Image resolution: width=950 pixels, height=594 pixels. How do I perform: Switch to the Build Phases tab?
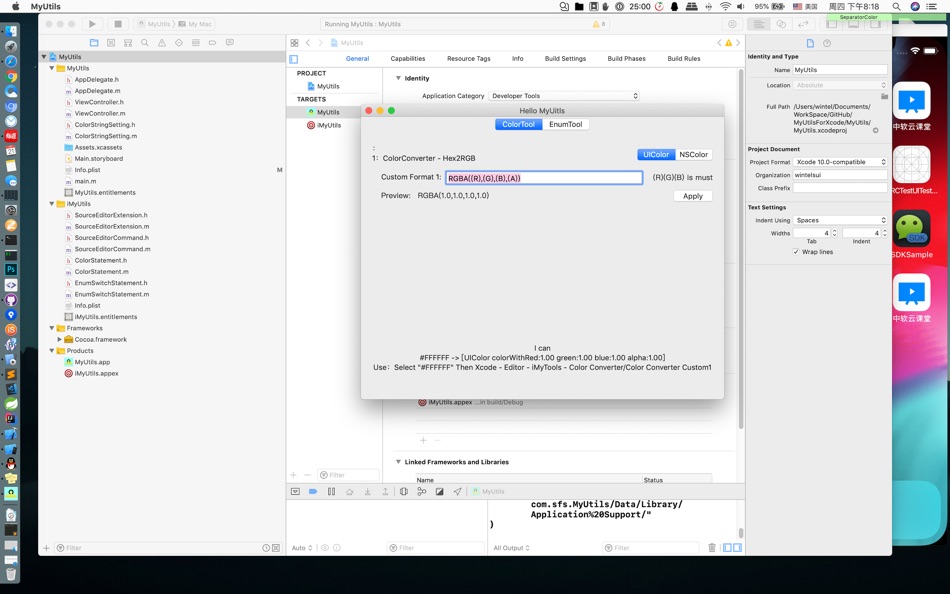pos(626,59)
